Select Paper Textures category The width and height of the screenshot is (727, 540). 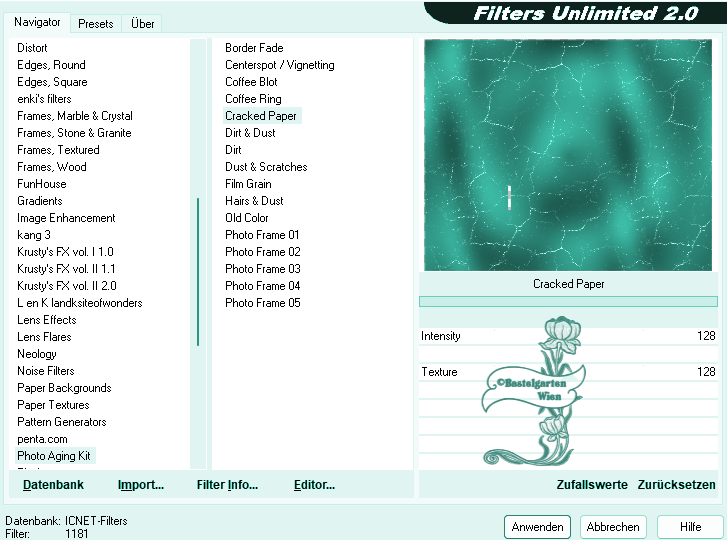coord(53,405)
